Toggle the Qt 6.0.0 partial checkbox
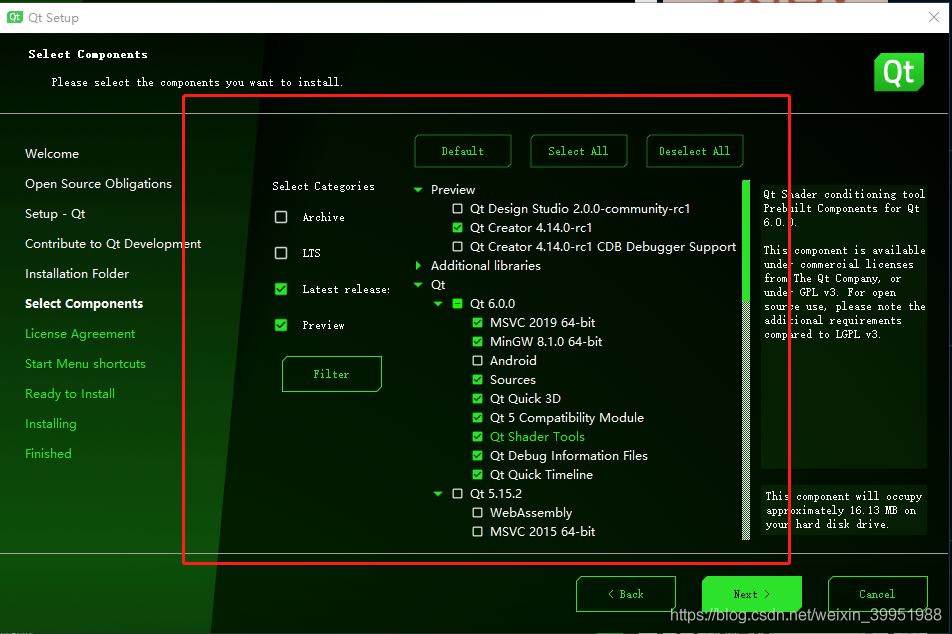Viewport: 952px width, 634px height. click(x=458, y=304)
